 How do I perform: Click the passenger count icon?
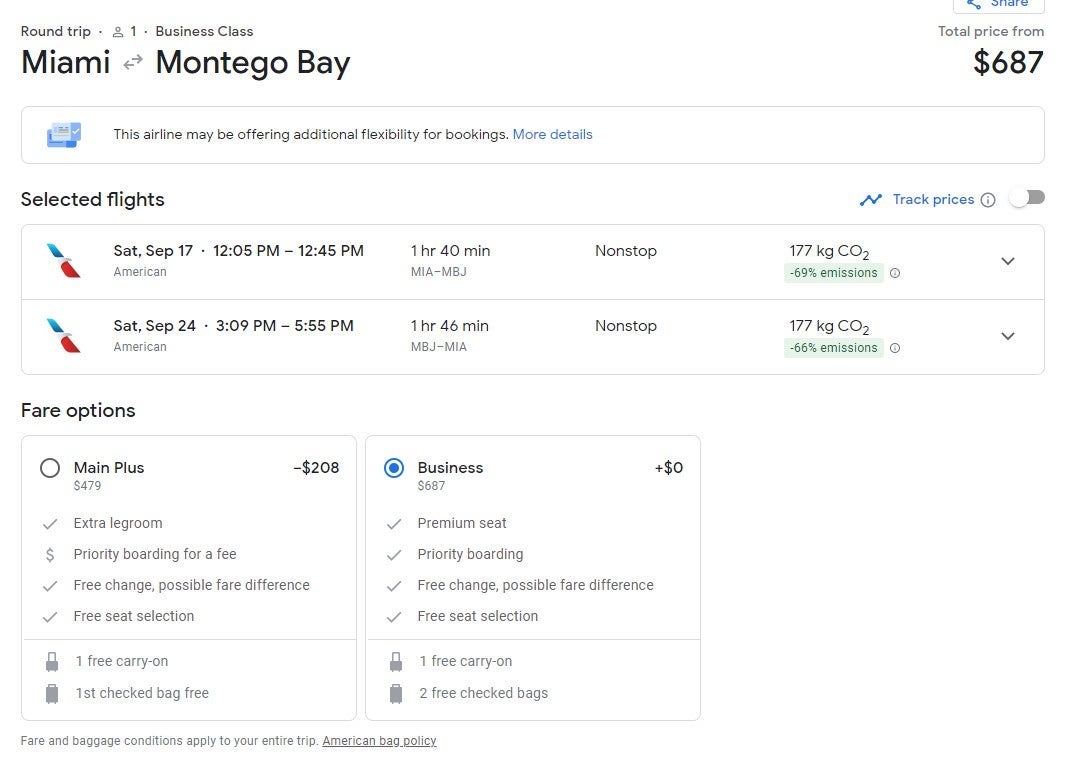[118, 32]
